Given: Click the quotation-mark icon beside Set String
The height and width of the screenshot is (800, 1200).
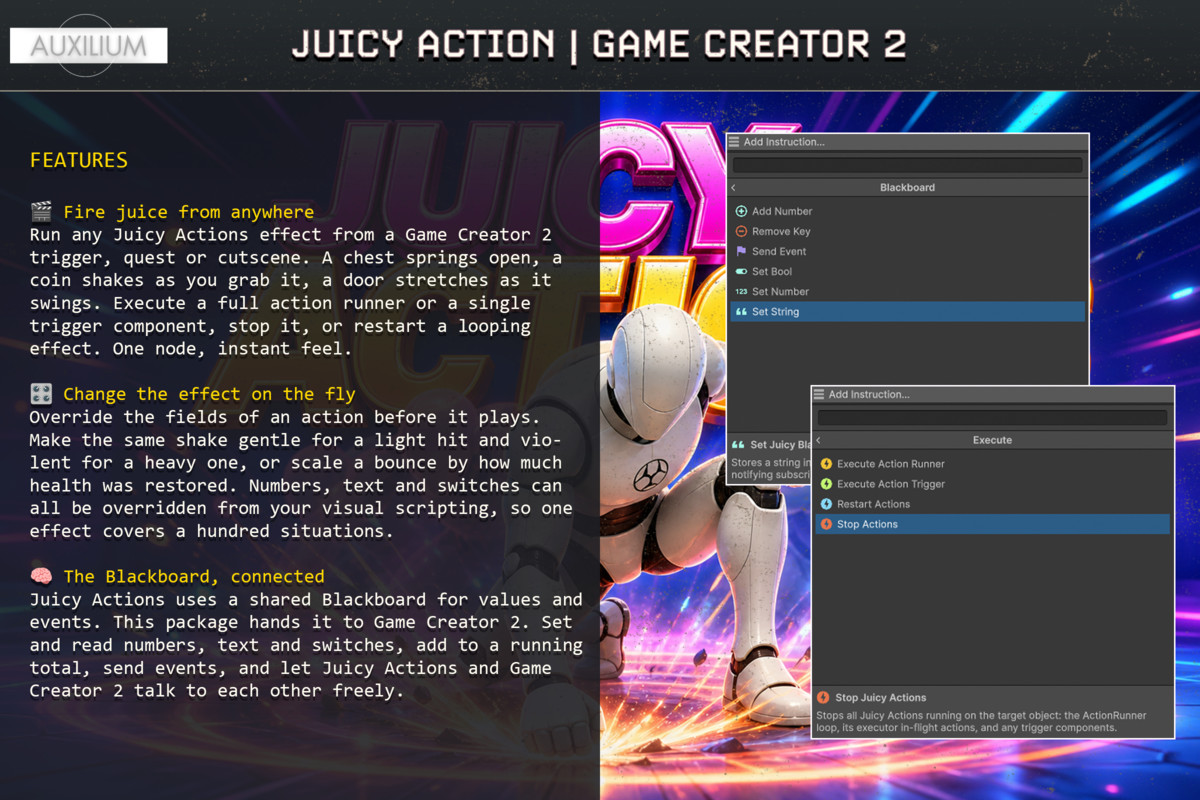Looking at the screenshot, I should point(741,312).
